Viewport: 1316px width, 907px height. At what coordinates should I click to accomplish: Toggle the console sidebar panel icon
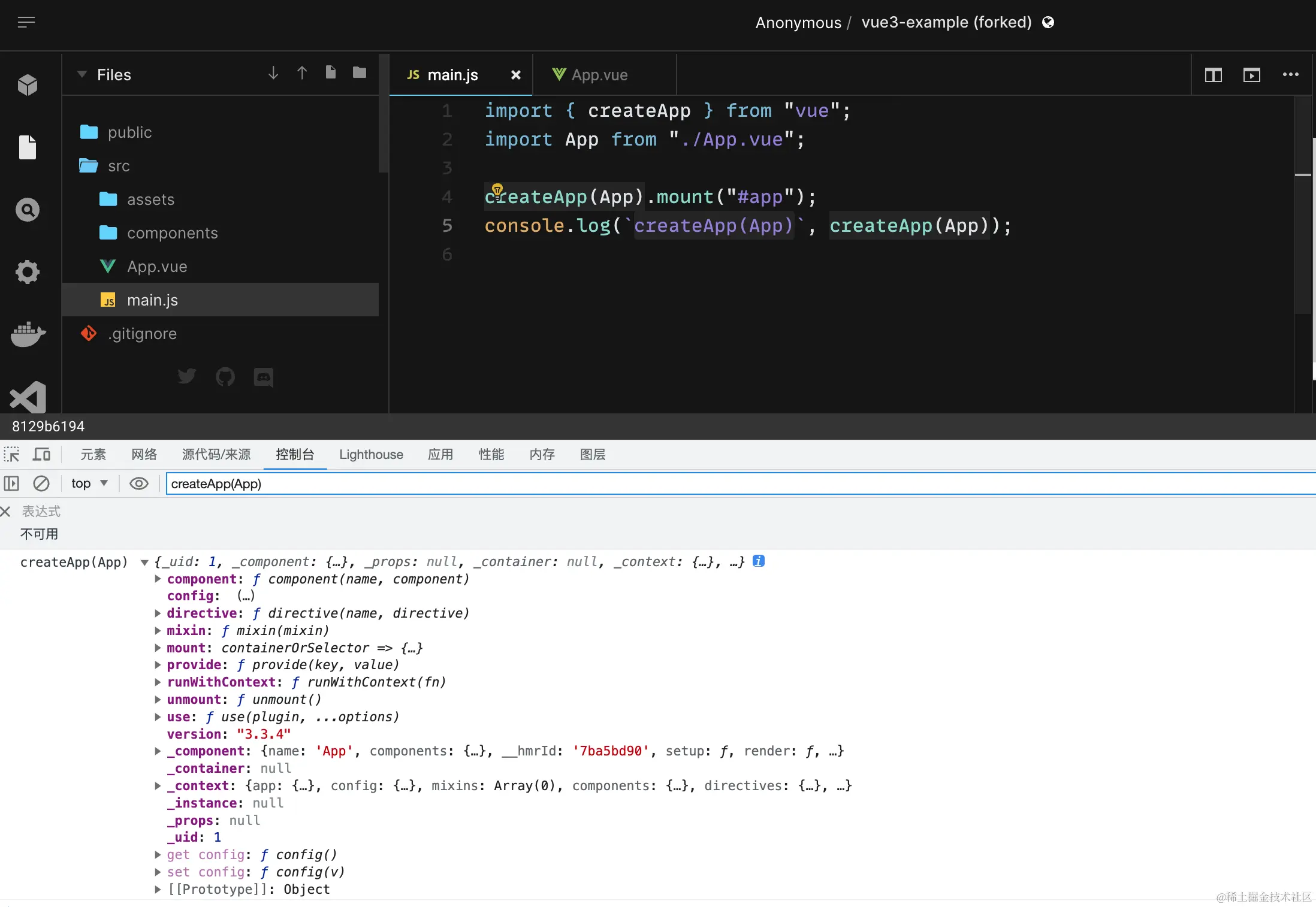tap(11, 483)
